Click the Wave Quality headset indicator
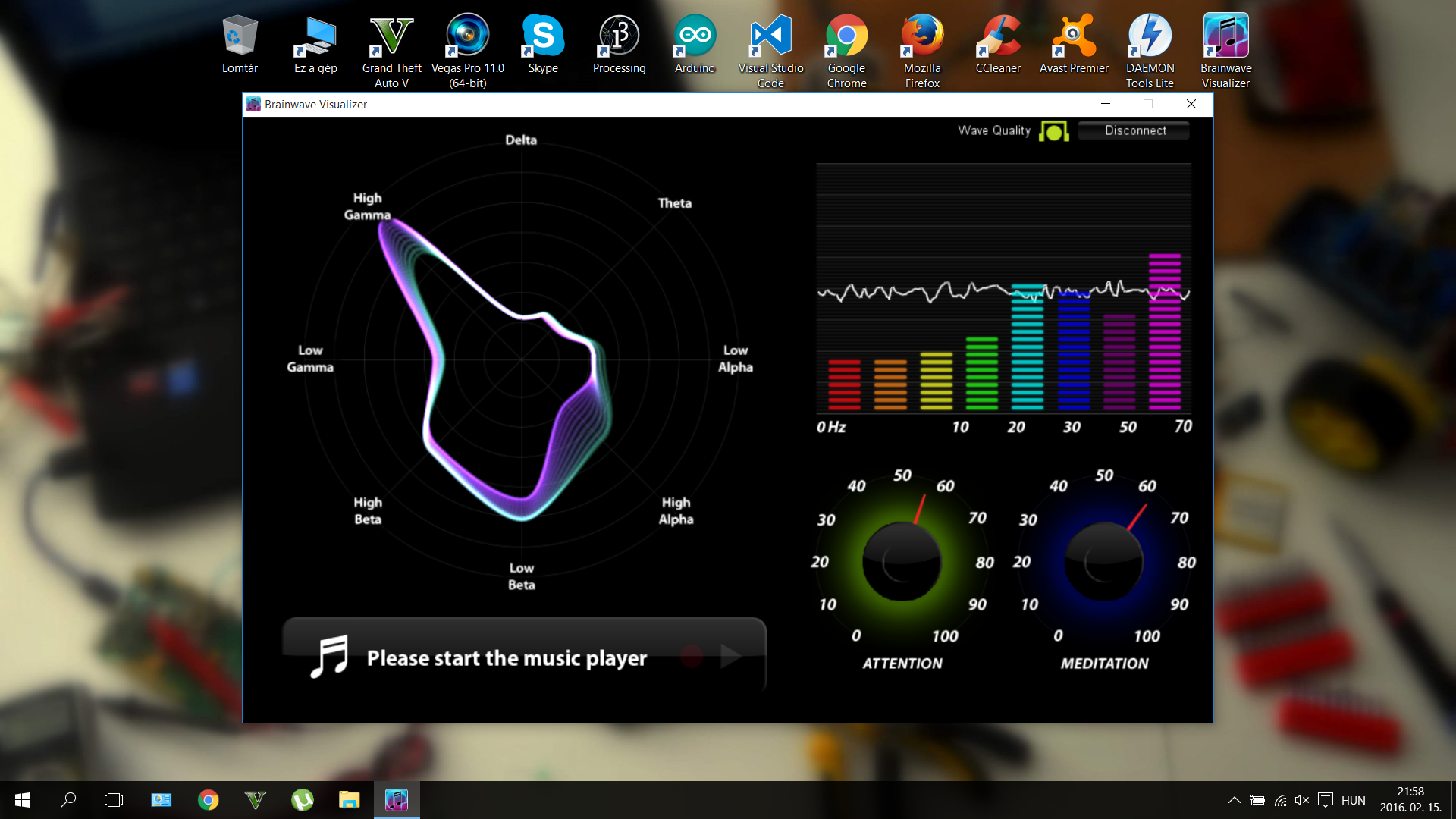Image resolution: width=1456 pixels, height=819 pixels. (x=1053, y=131)
